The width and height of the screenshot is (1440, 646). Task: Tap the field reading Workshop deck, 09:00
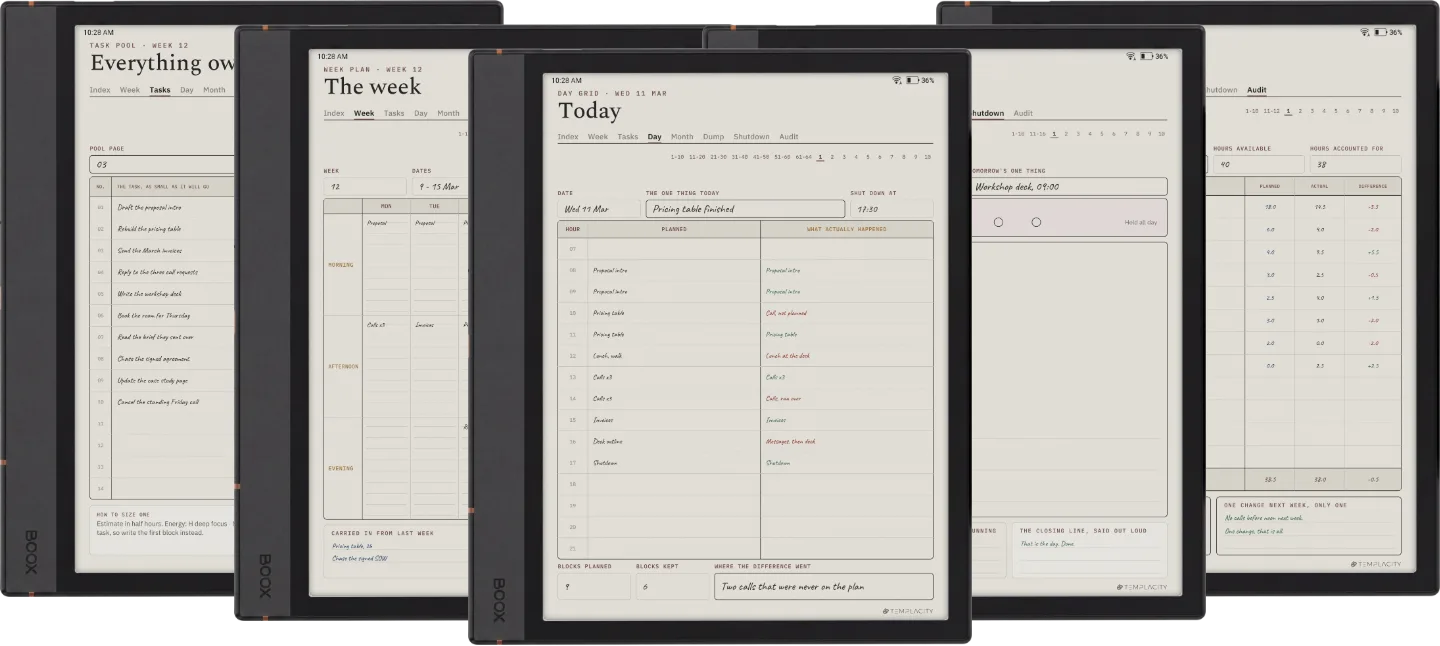tap(1069, 186)
